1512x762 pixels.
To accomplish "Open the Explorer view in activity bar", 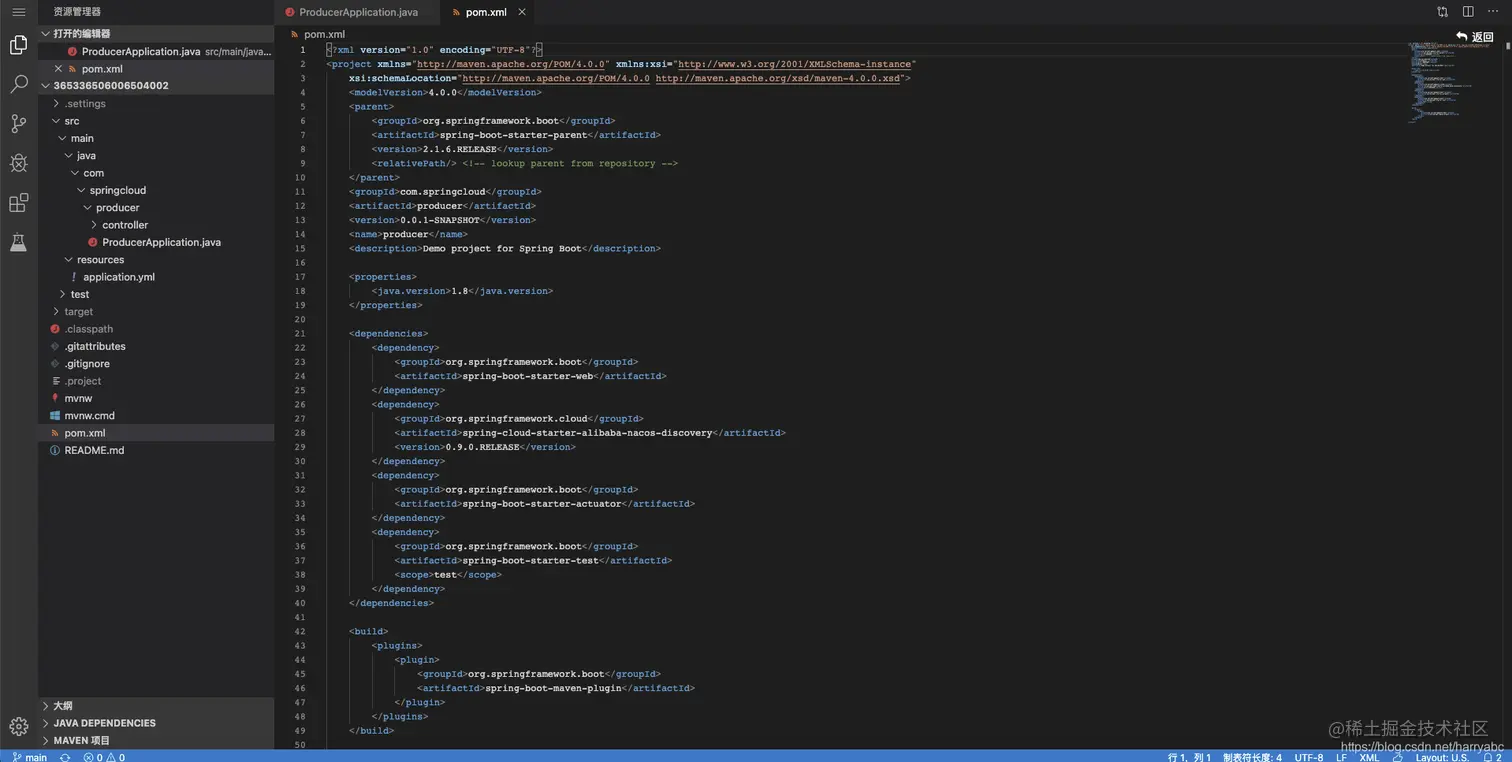I will click(x=18, y=45).
